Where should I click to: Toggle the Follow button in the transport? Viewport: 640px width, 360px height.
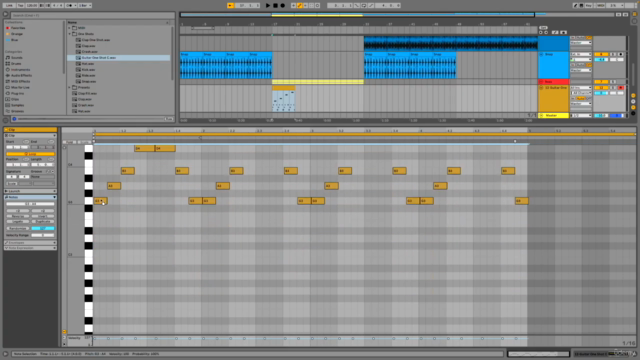(x=230, y=6)
